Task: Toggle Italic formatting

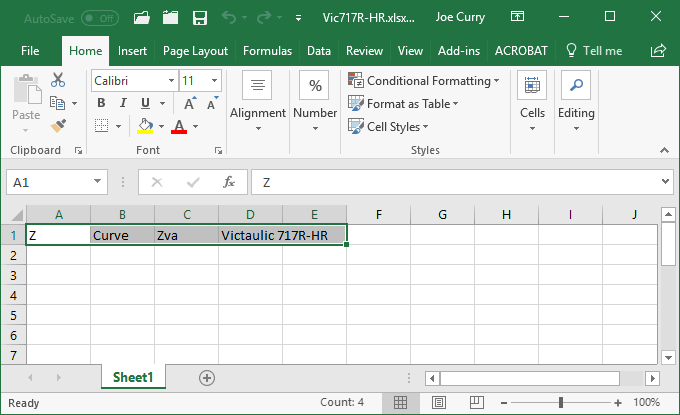Action: 124,103
